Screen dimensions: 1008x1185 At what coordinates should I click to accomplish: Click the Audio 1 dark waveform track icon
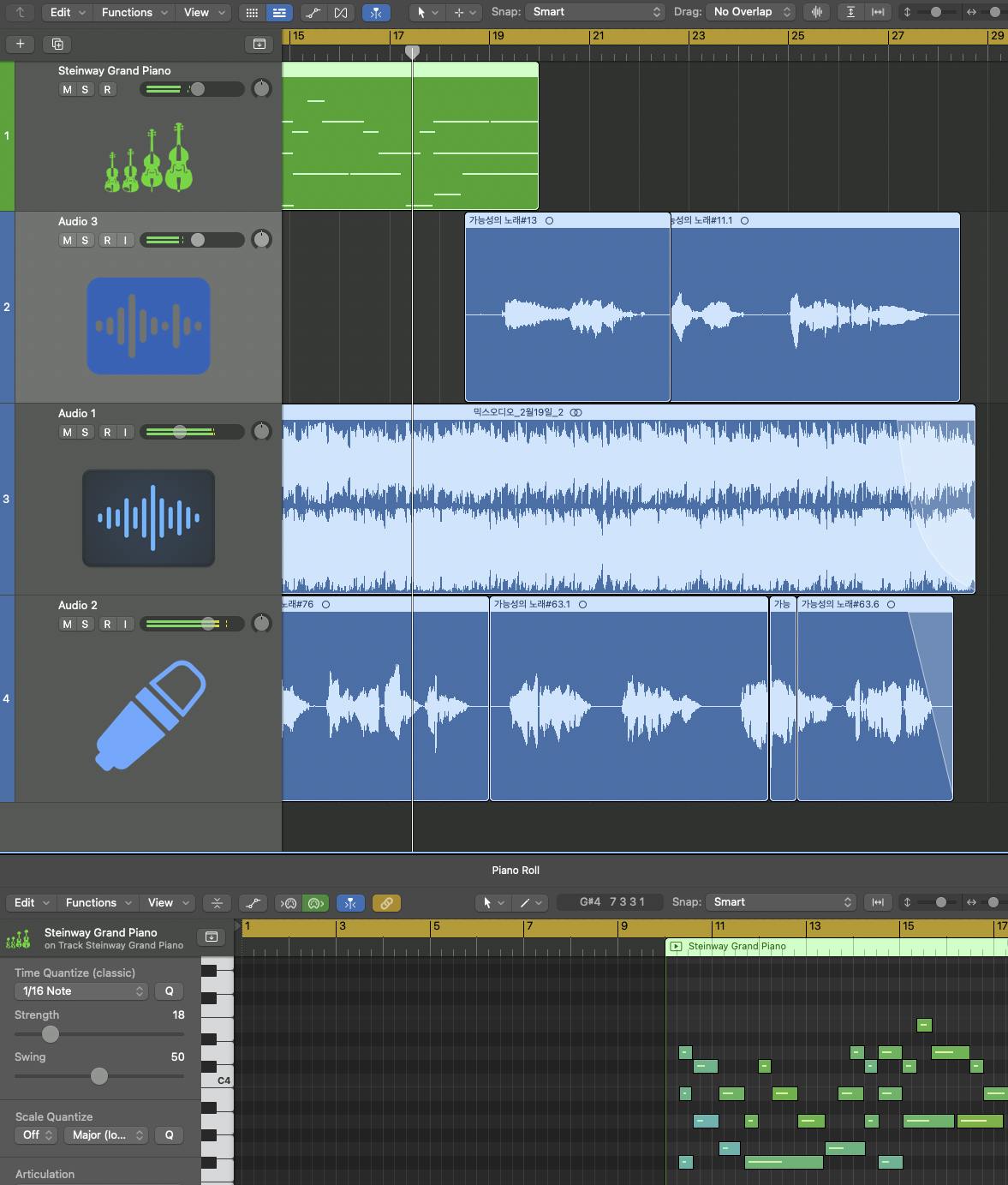pyautogui.click(x=148, y=518)
